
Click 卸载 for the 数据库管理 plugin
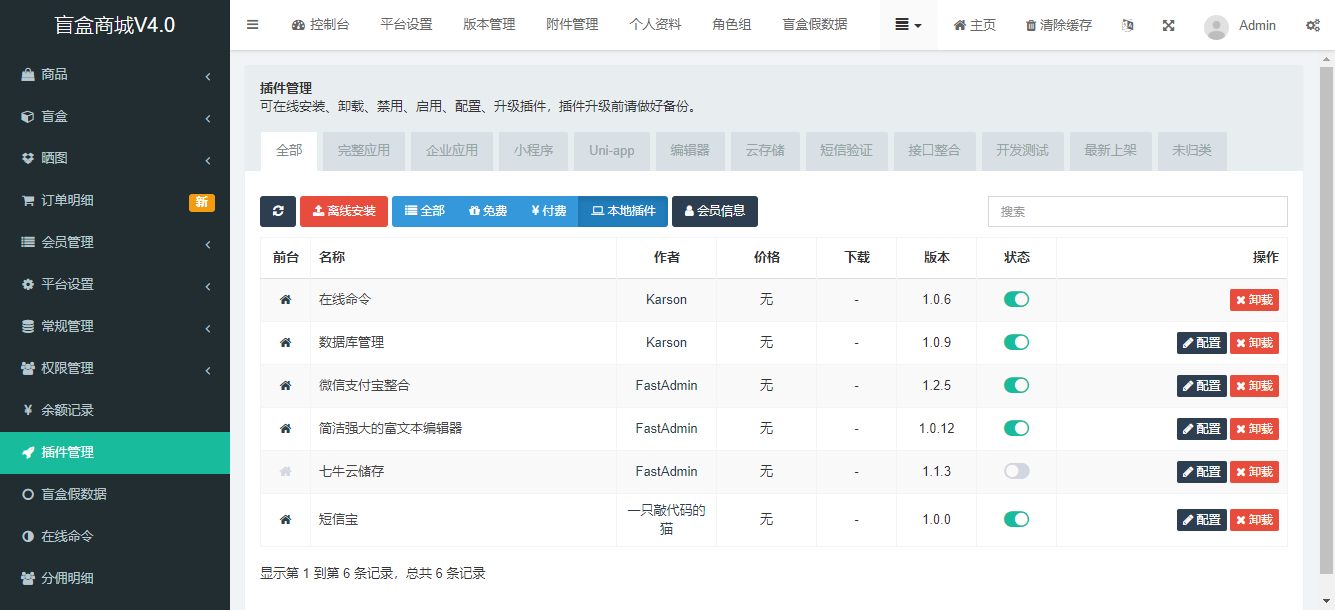[1254, 342]
